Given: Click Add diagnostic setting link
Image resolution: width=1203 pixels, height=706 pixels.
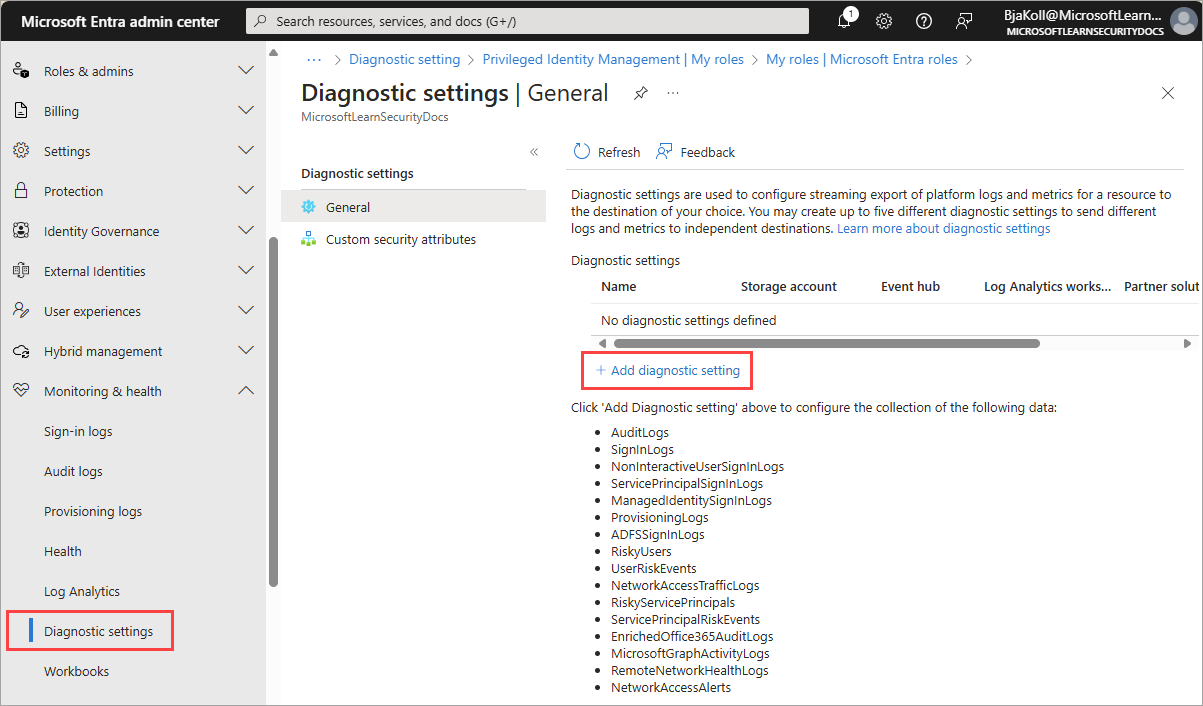Looking at the screenshot, I should [x=668, y=370].
